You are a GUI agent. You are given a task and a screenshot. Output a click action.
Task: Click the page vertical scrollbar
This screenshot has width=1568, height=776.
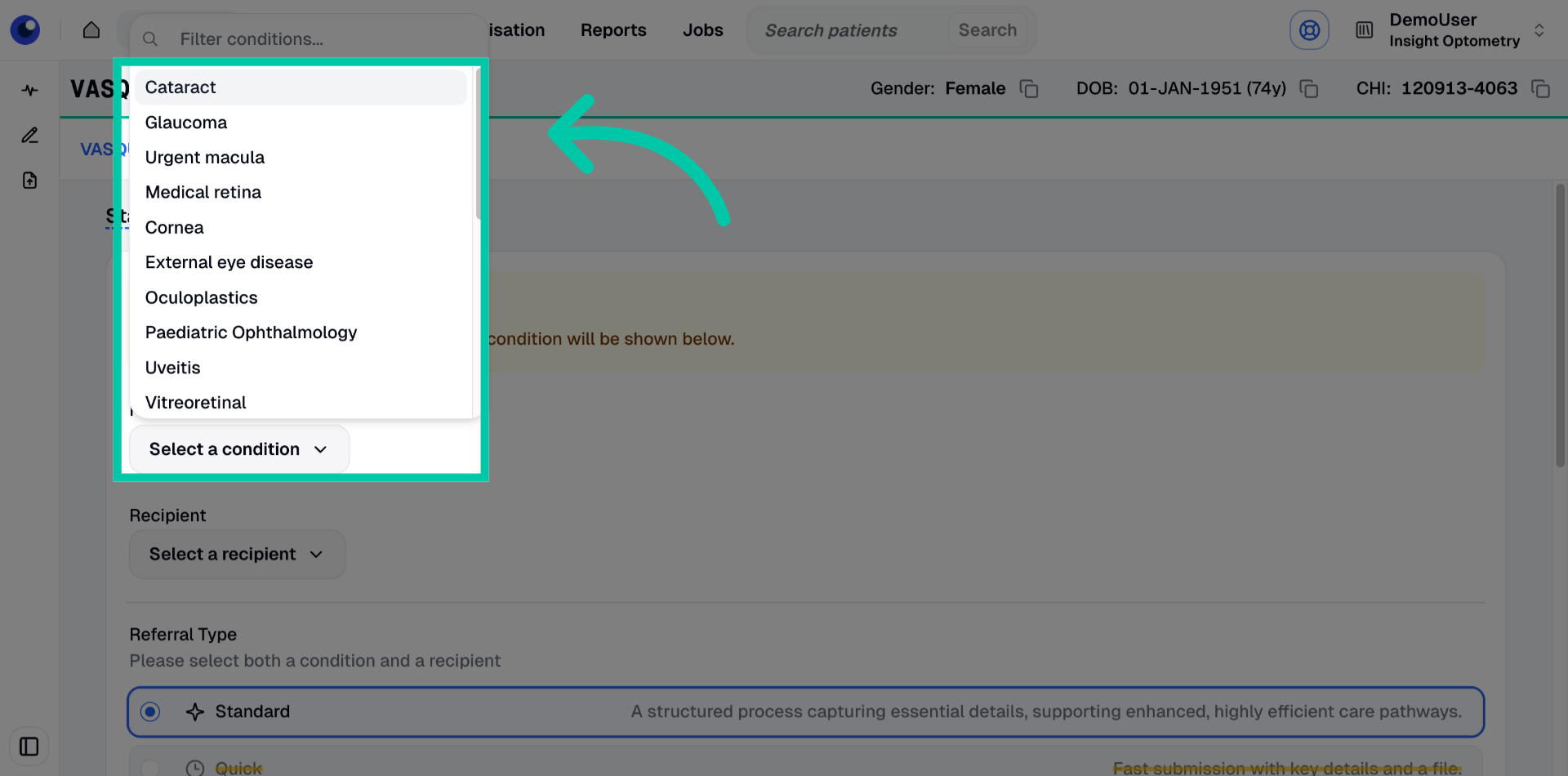click(x=1560, y=327)
